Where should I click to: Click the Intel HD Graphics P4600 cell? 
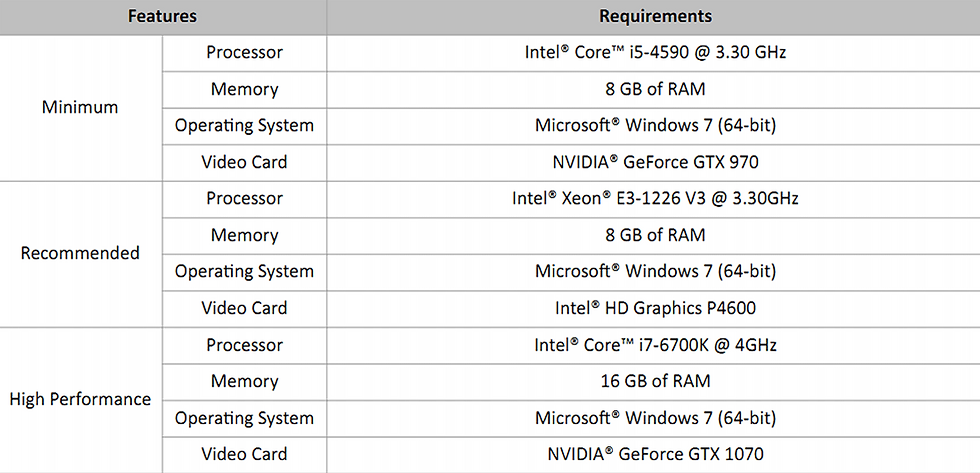(x=653, y=309)
